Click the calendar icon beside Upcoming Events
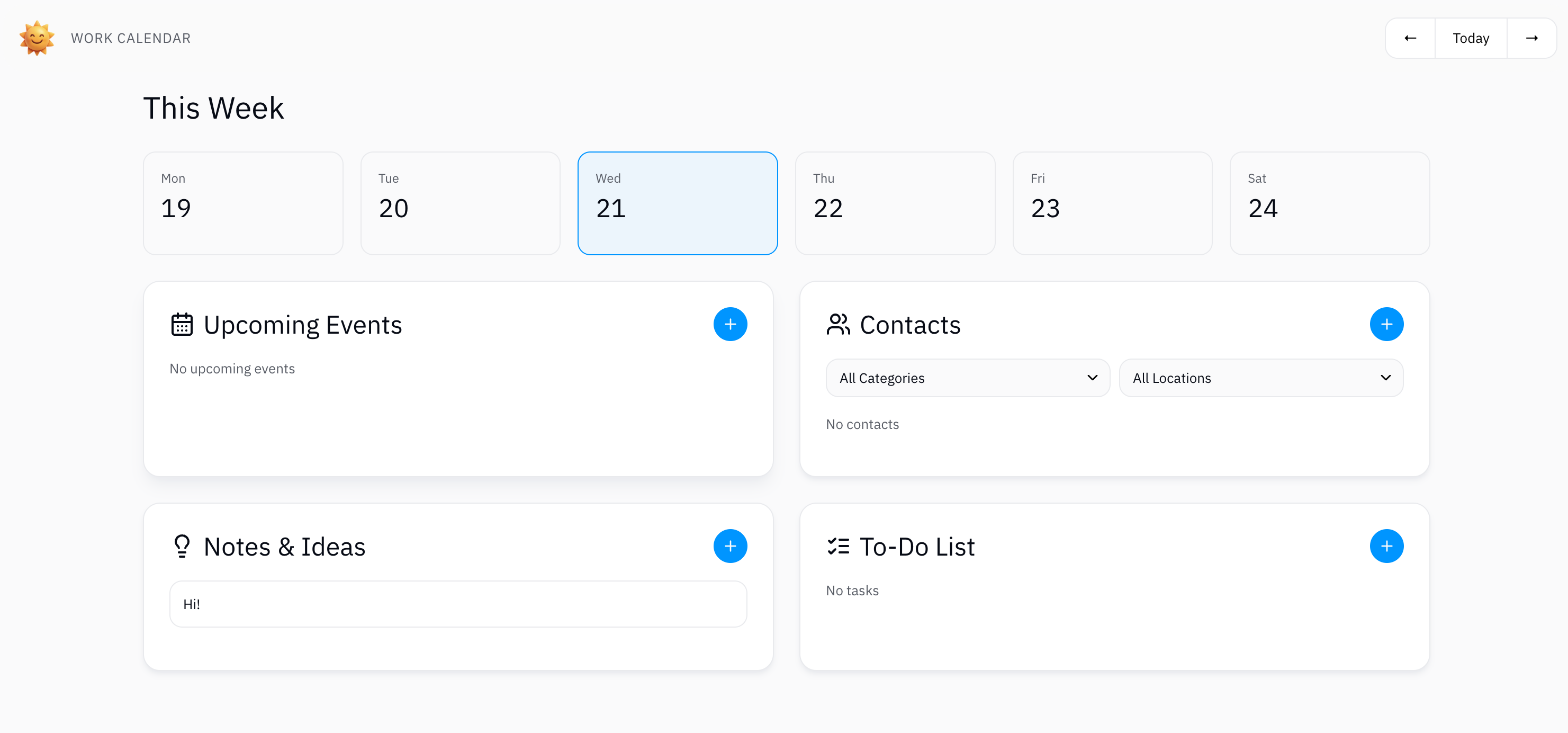 [x=182, y=325]
